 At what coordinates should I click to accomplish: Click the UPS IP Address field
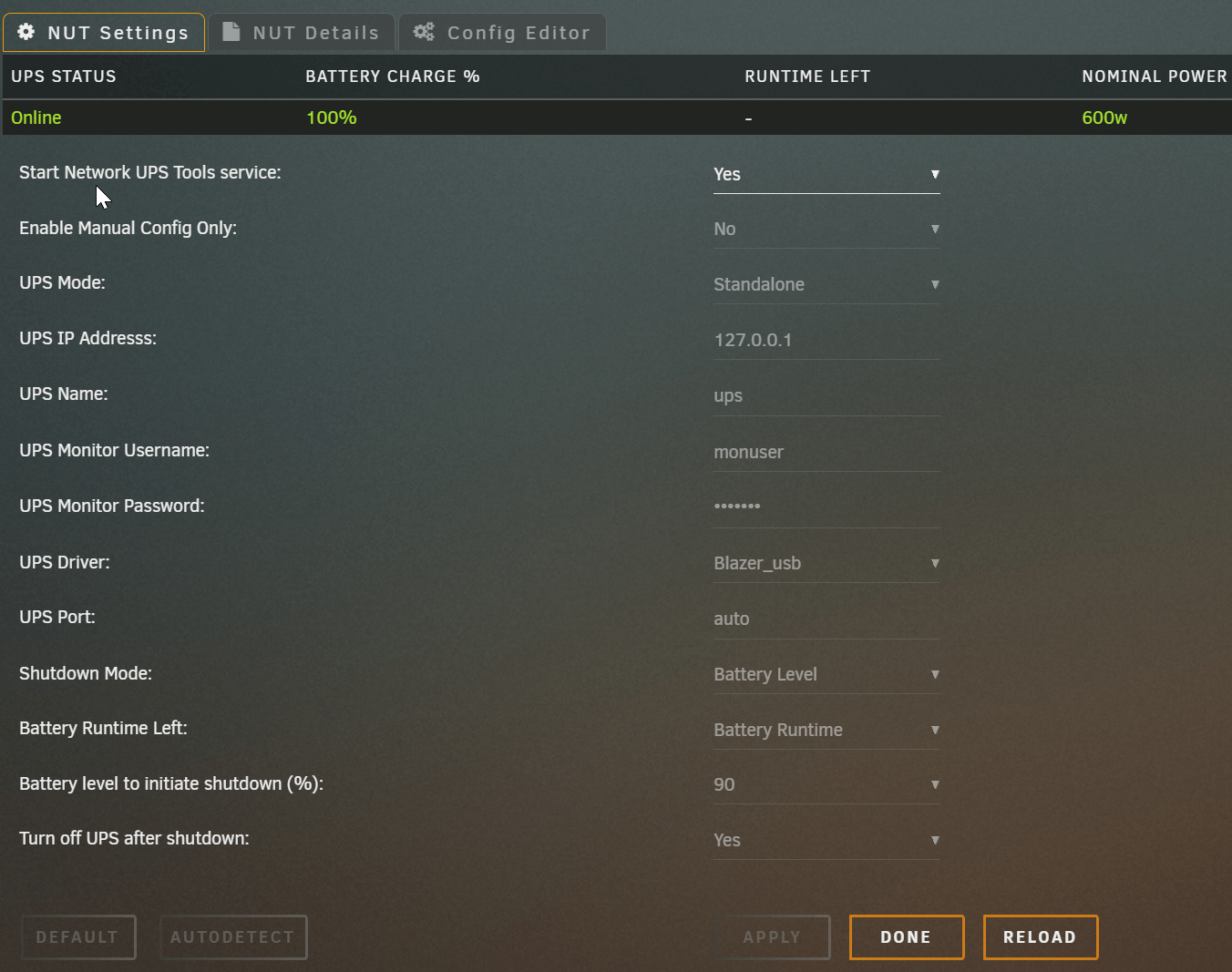tap(826, 341)
